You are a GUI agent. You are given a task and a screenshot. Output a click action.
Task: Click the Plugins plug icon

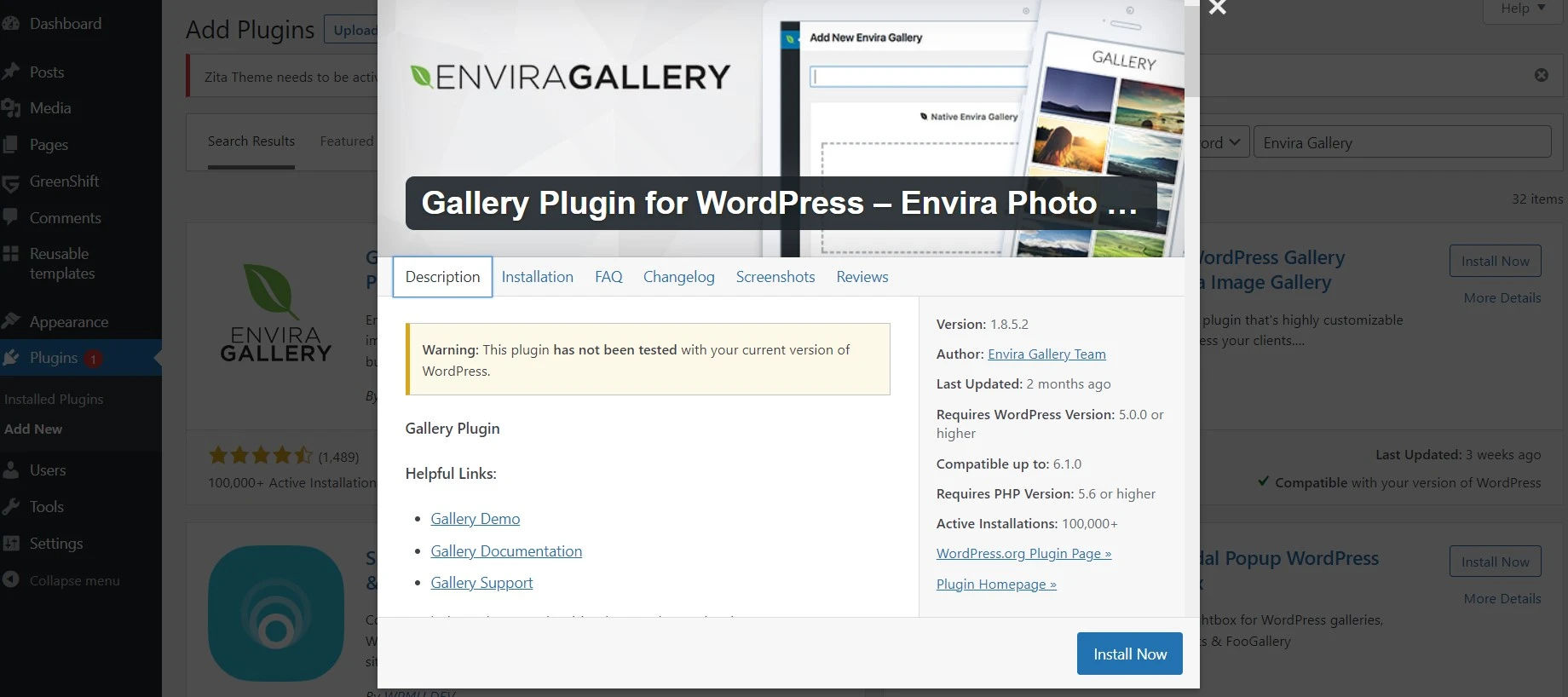(10, 358)
